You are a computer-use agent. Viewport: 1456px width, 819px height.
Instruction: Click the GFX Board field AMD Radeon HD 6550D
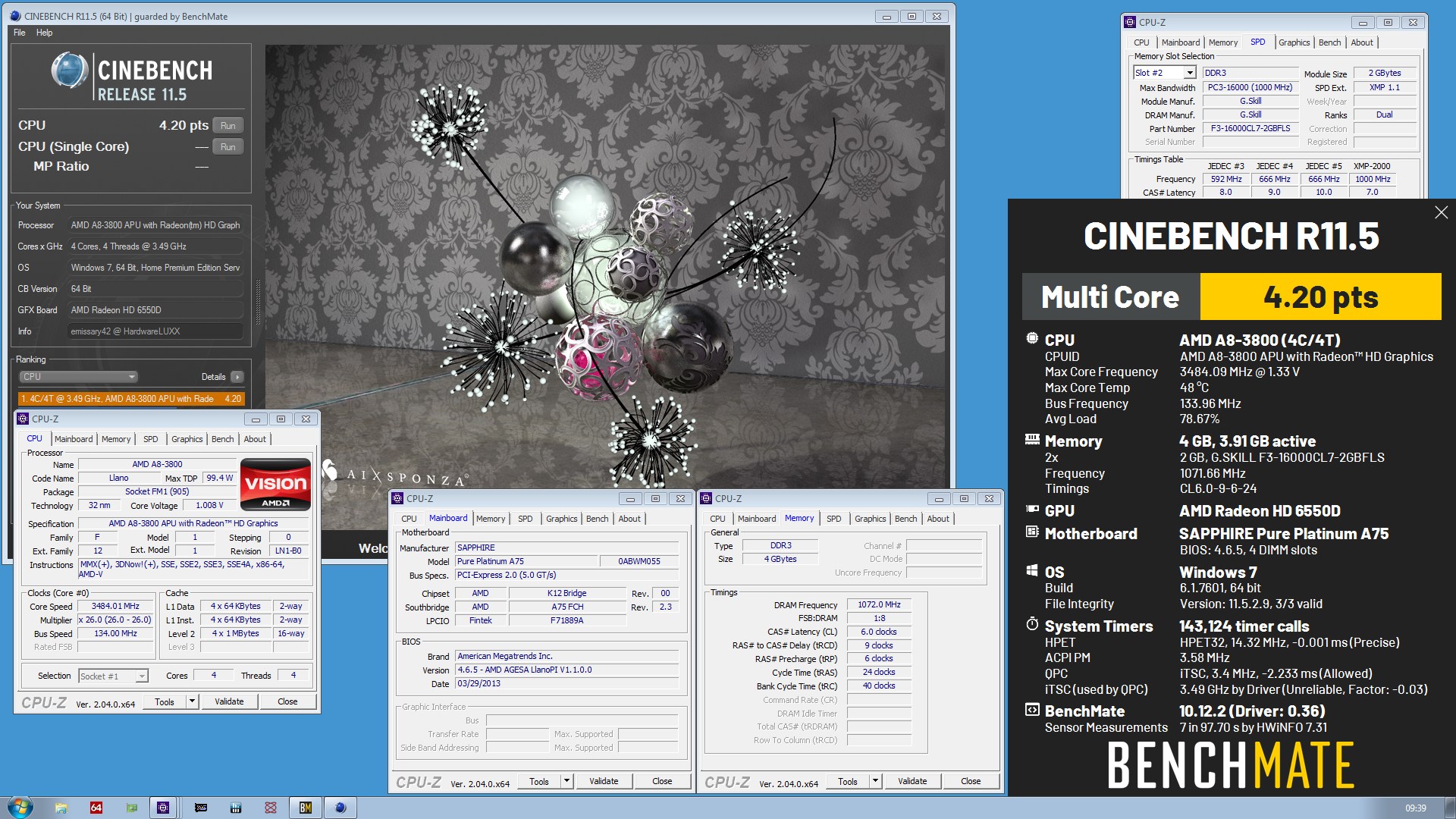[x=155, y=310]
